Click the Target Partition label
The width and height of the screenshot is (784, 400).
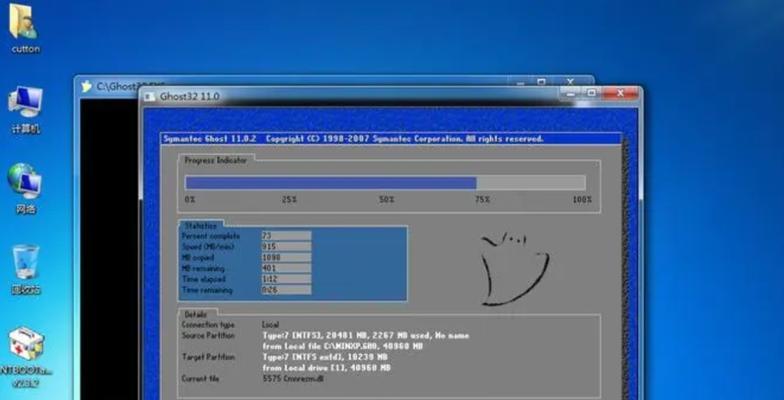(x=208, y=357)
